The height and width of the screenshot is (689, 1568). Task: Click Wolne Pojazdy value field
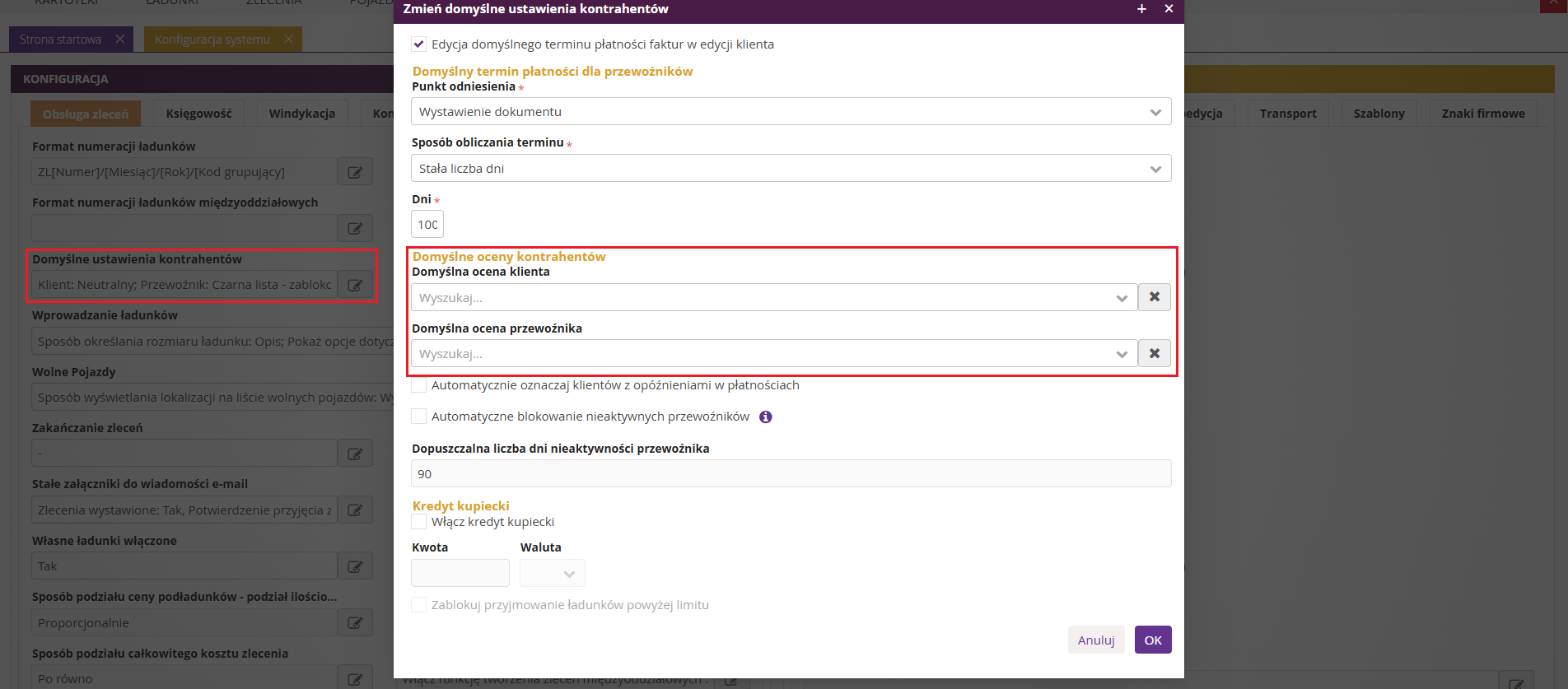pyautogui.click(x=212, y=397)
